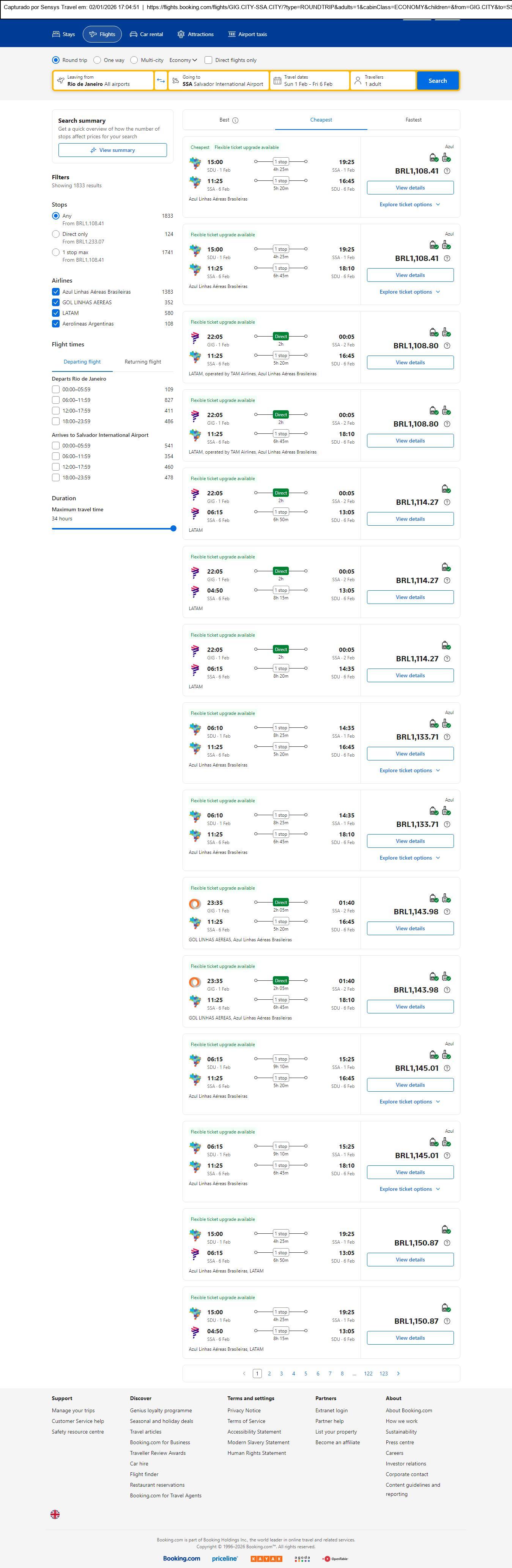Open the Economy cabin class dropdown
This screenshot has height=1568, width=512.
(183, 60)
